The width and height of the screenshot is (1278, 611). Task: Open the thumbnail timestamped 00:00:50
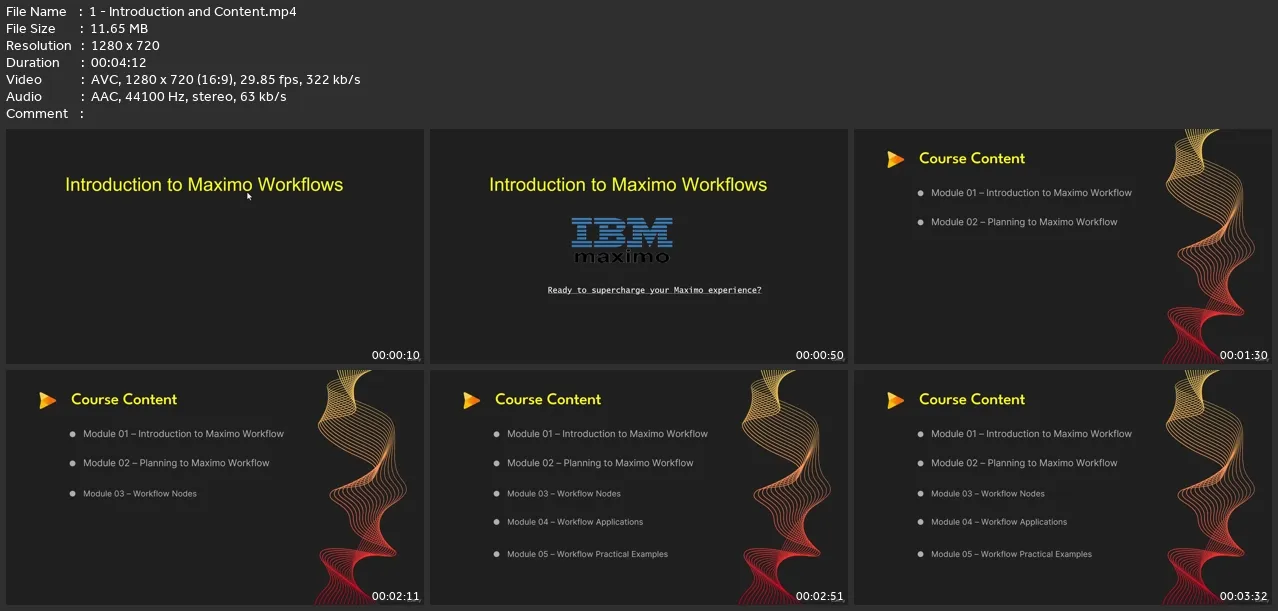click(639, 246)
